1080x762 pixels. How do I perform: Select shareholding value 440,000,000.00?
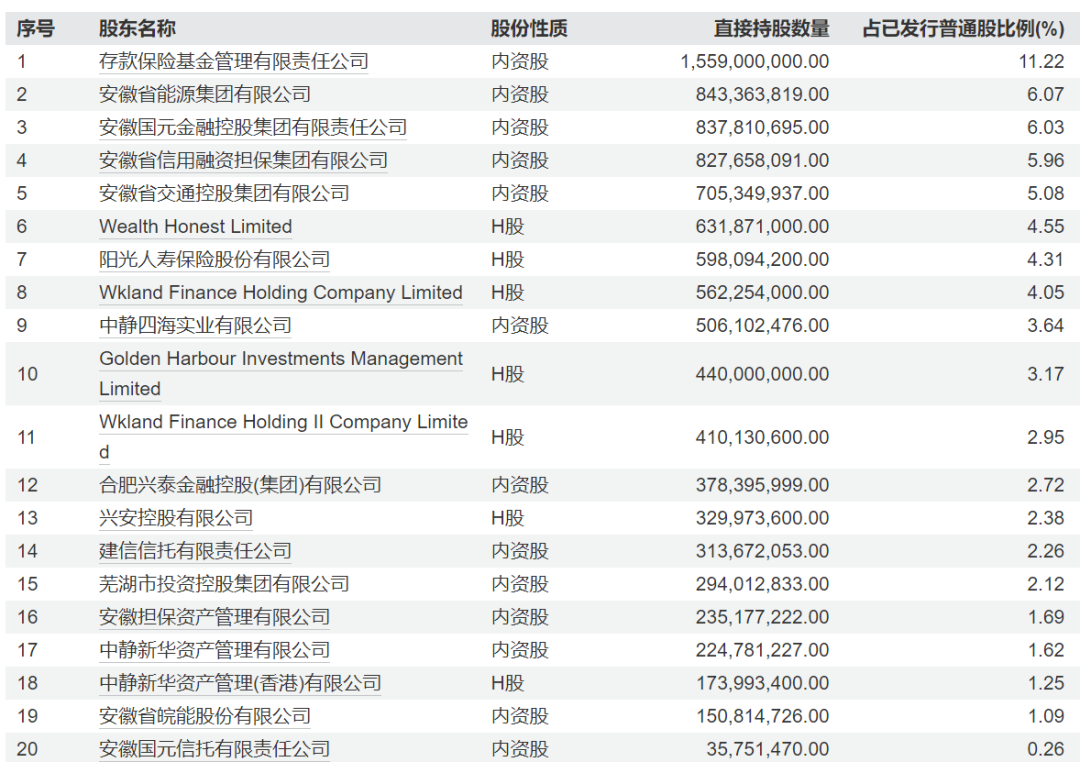coord(762,375)
